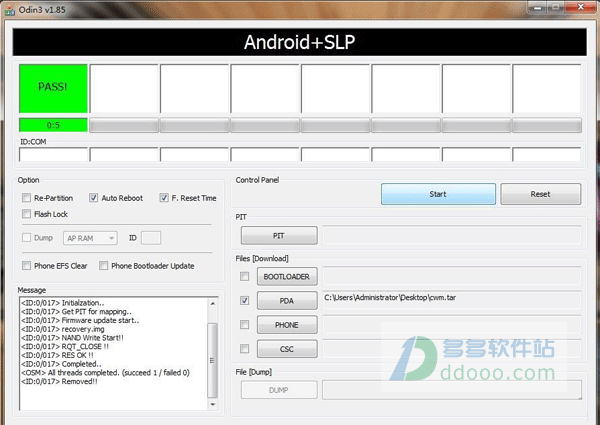Click the Message log scroll up arrow
Image resolution: width=600 pixels, height=425 pixels.
[213, 303]
